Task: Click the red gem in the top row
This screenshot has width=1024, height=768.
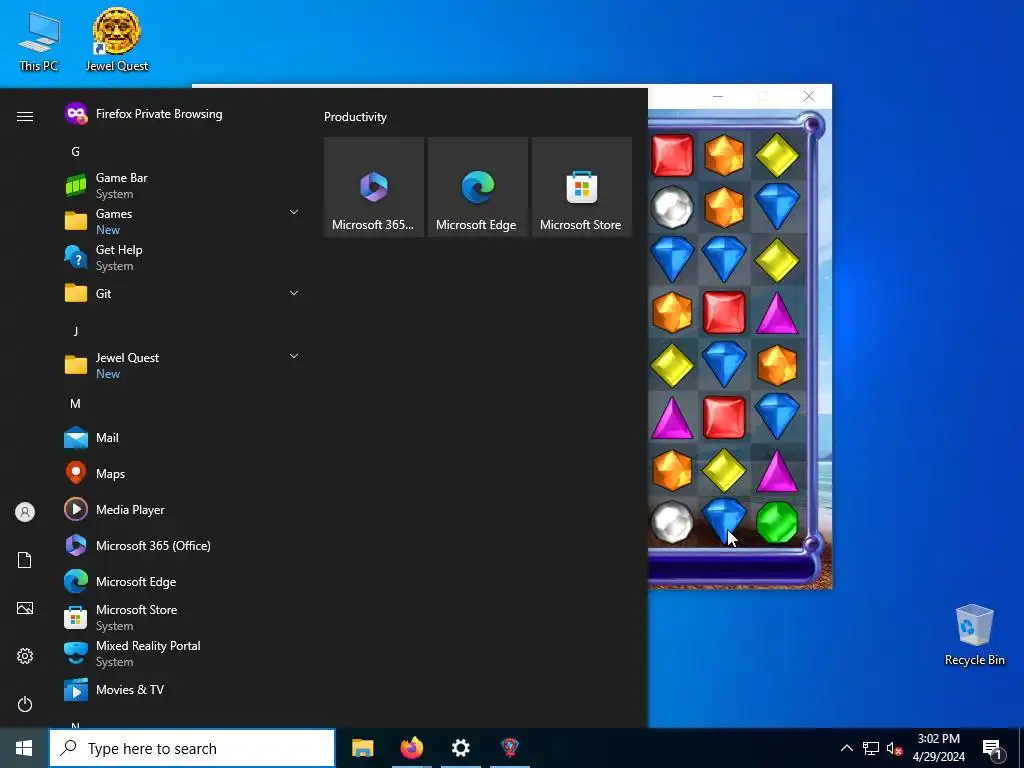Action: pos(672,155)
